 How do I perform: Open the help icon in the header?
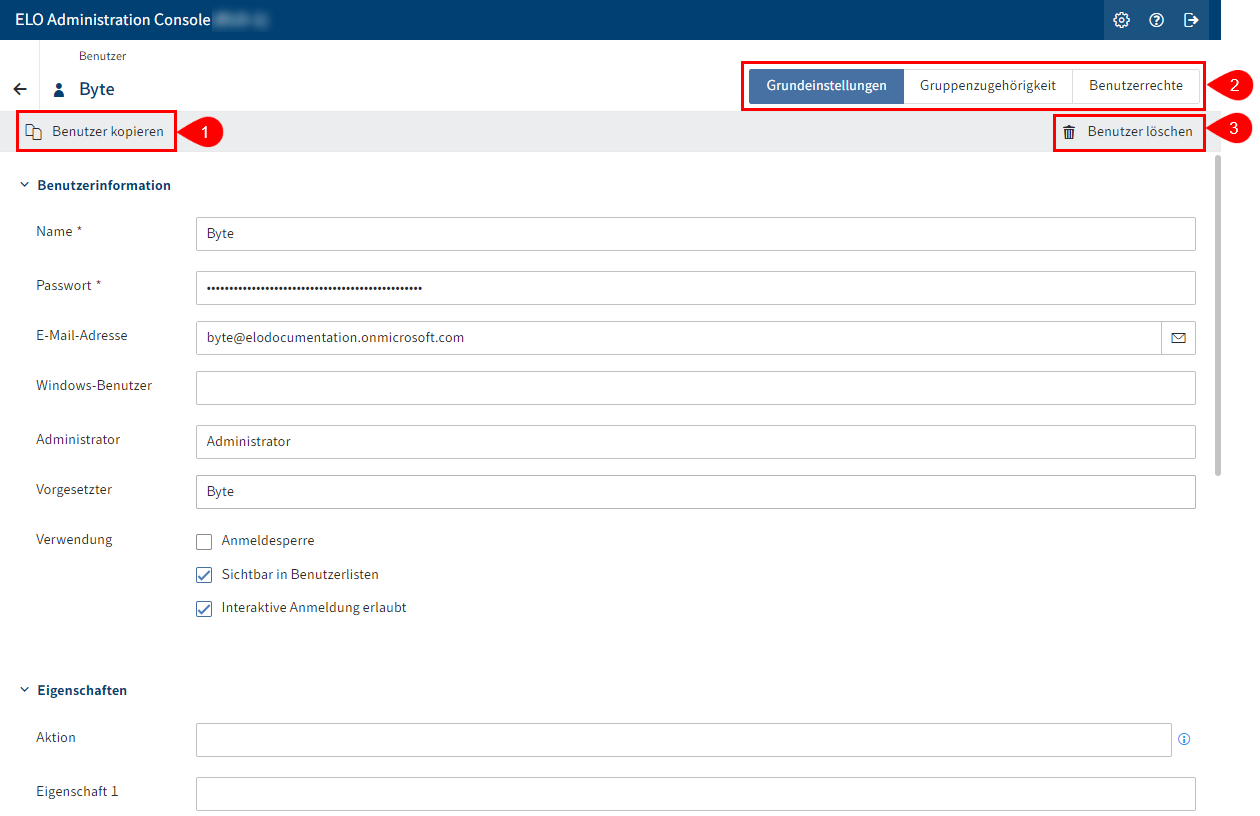coord(1157,20)
